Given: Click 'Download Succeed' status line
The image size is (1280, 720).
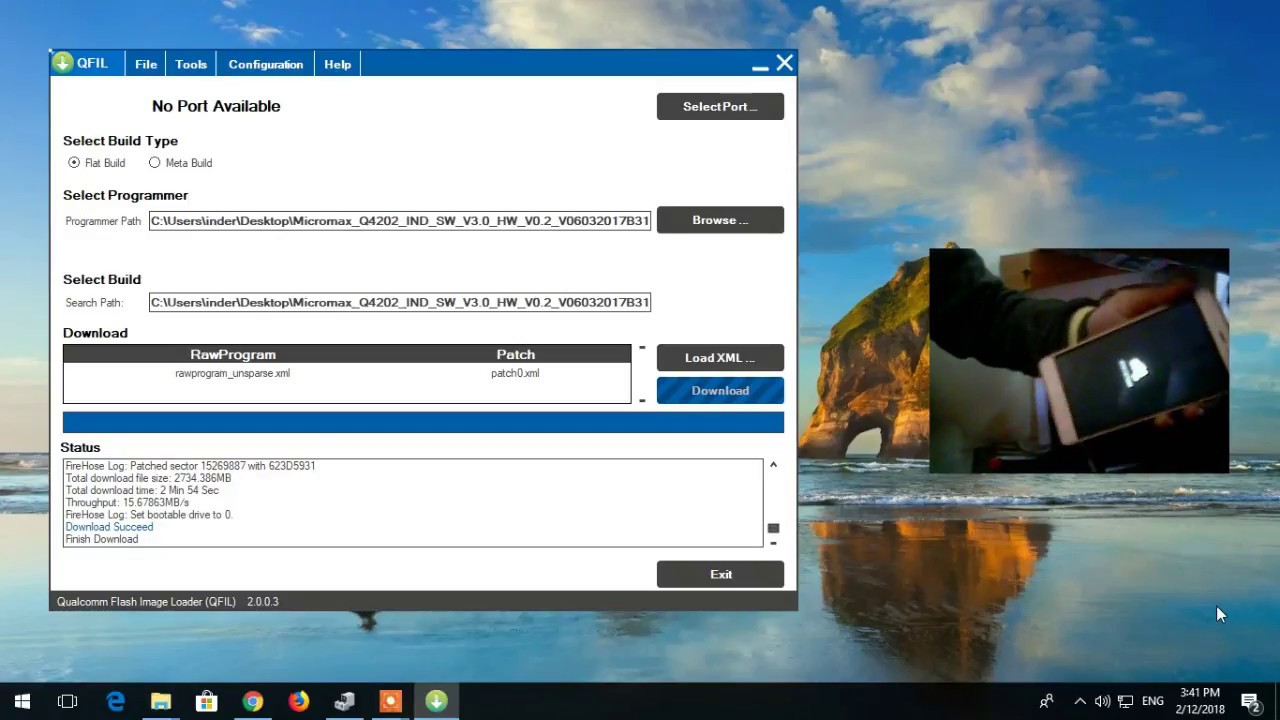Looking at the screenshot, I should pos(110,527).
